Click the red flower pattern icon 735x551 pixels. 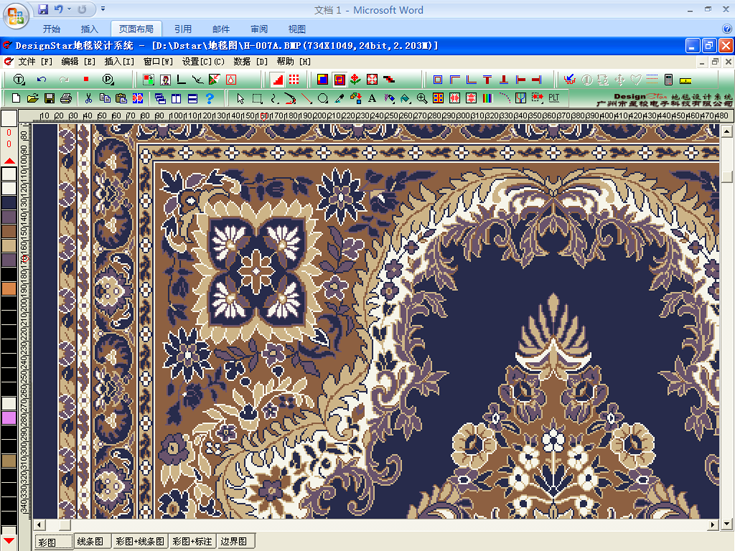(355, 80)
